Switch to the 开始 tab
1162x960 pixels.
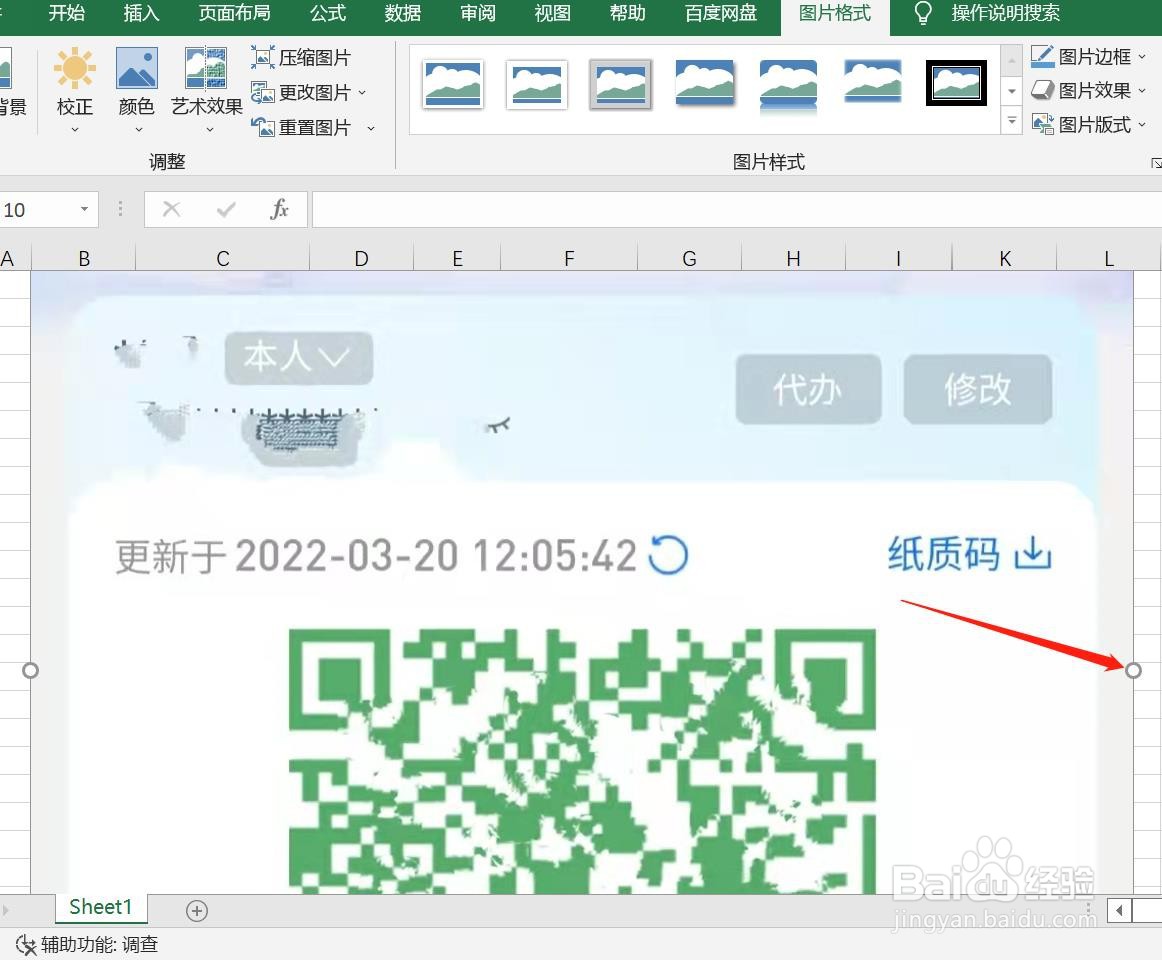(67, 13)
